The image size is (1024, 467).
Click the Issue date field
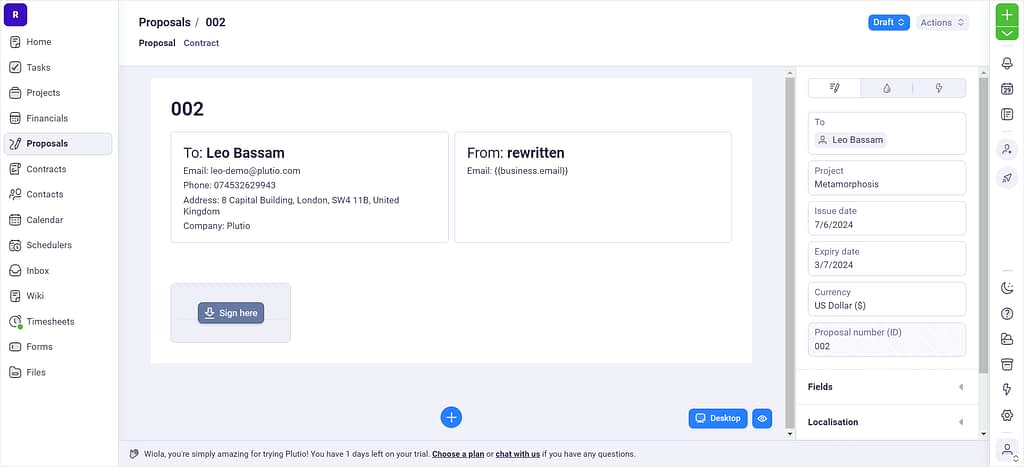[x=887, y=218]
